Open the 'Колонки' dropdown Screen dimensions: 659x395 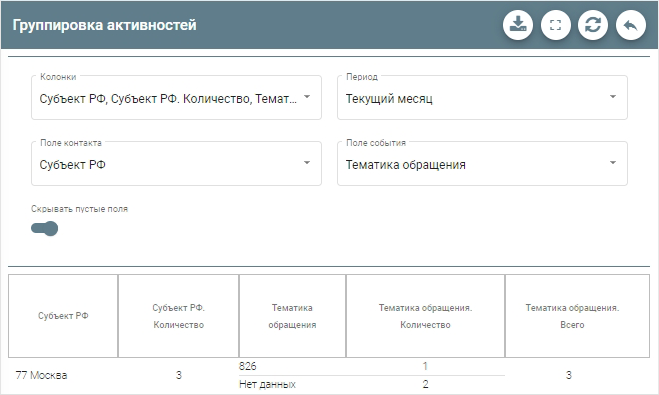pyautogui.click(x=177, y=97)
